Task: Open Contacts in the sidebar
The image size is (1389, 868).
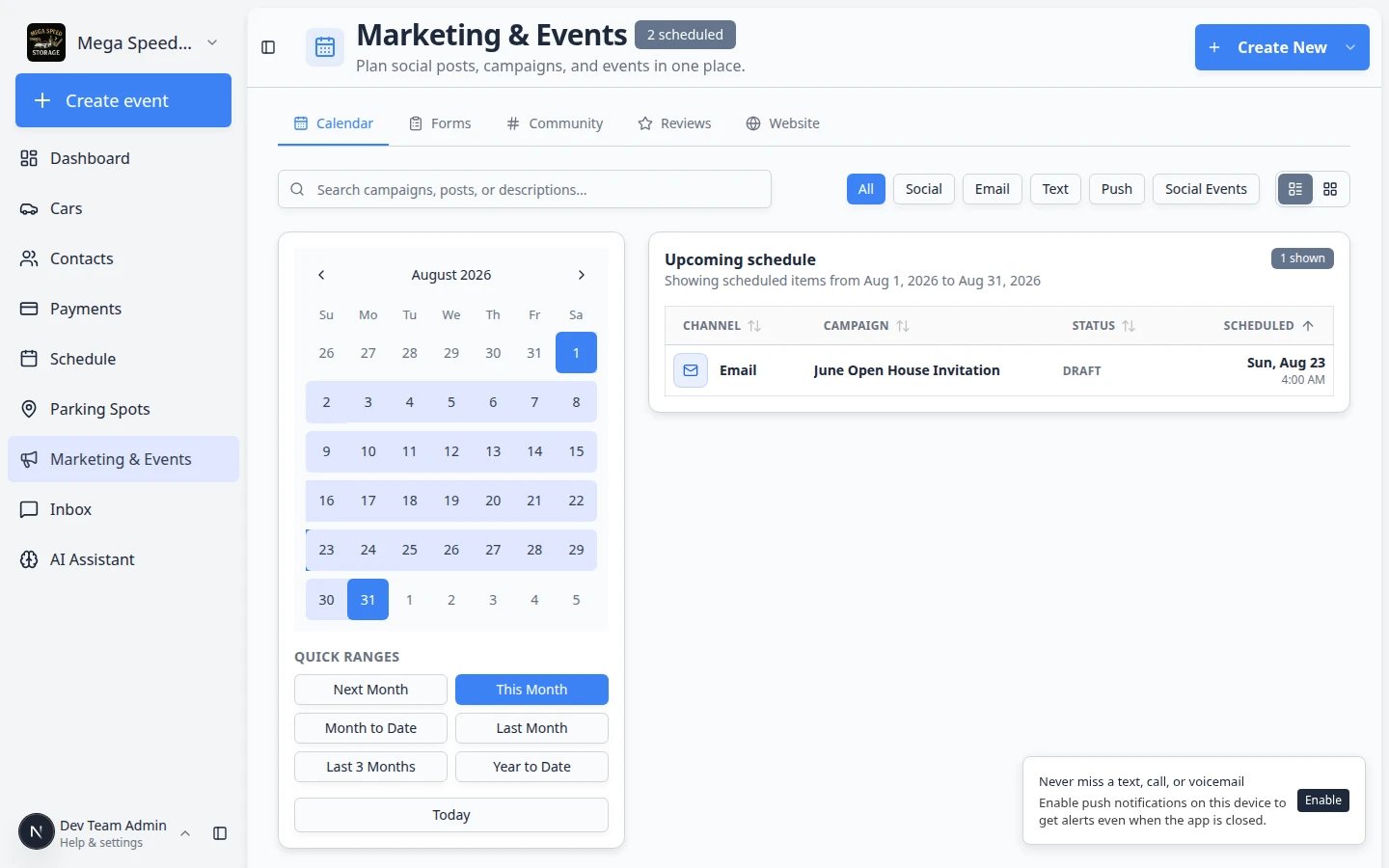Action: pos(123,258)
